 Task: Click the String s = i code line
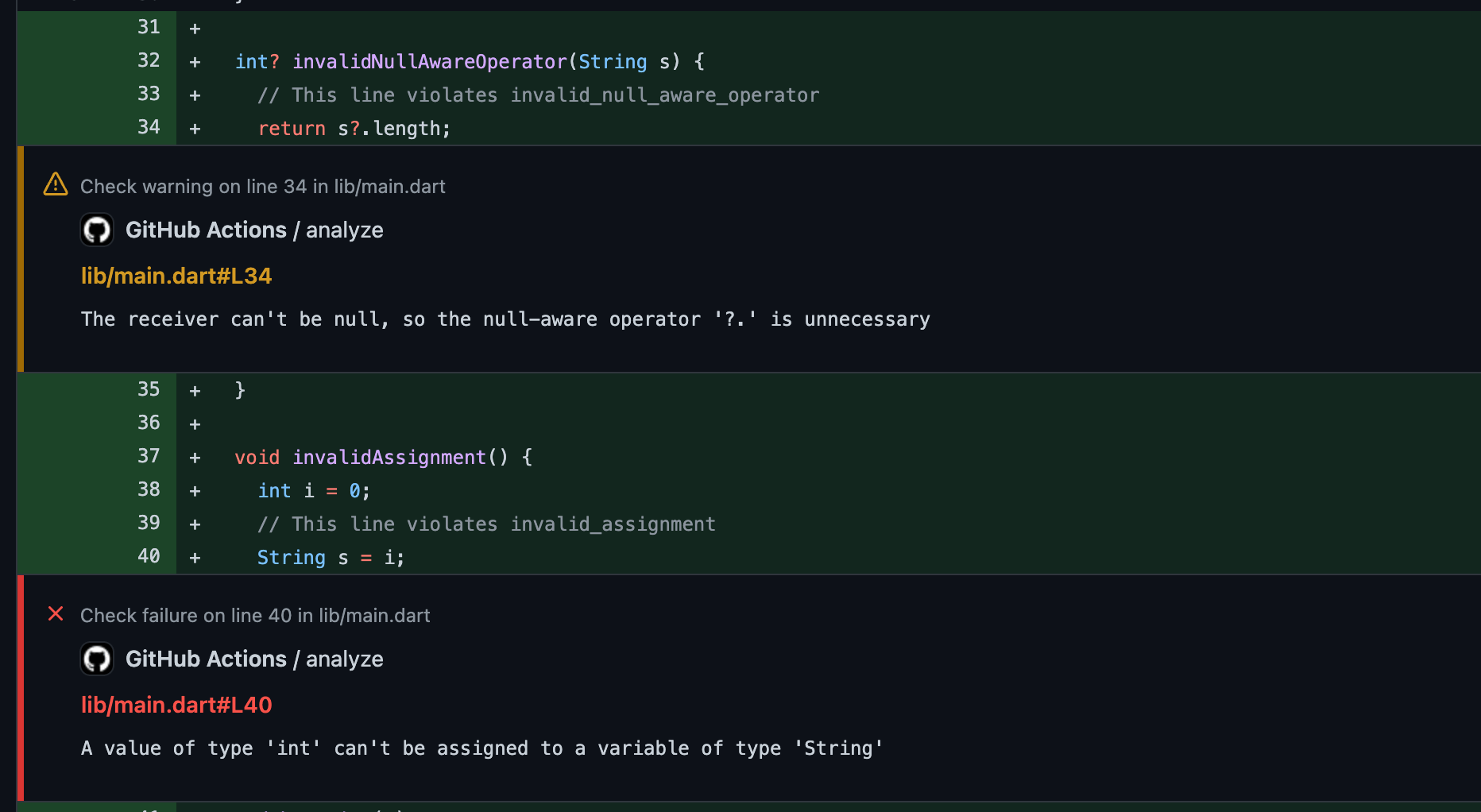click(x=331, y=557)
